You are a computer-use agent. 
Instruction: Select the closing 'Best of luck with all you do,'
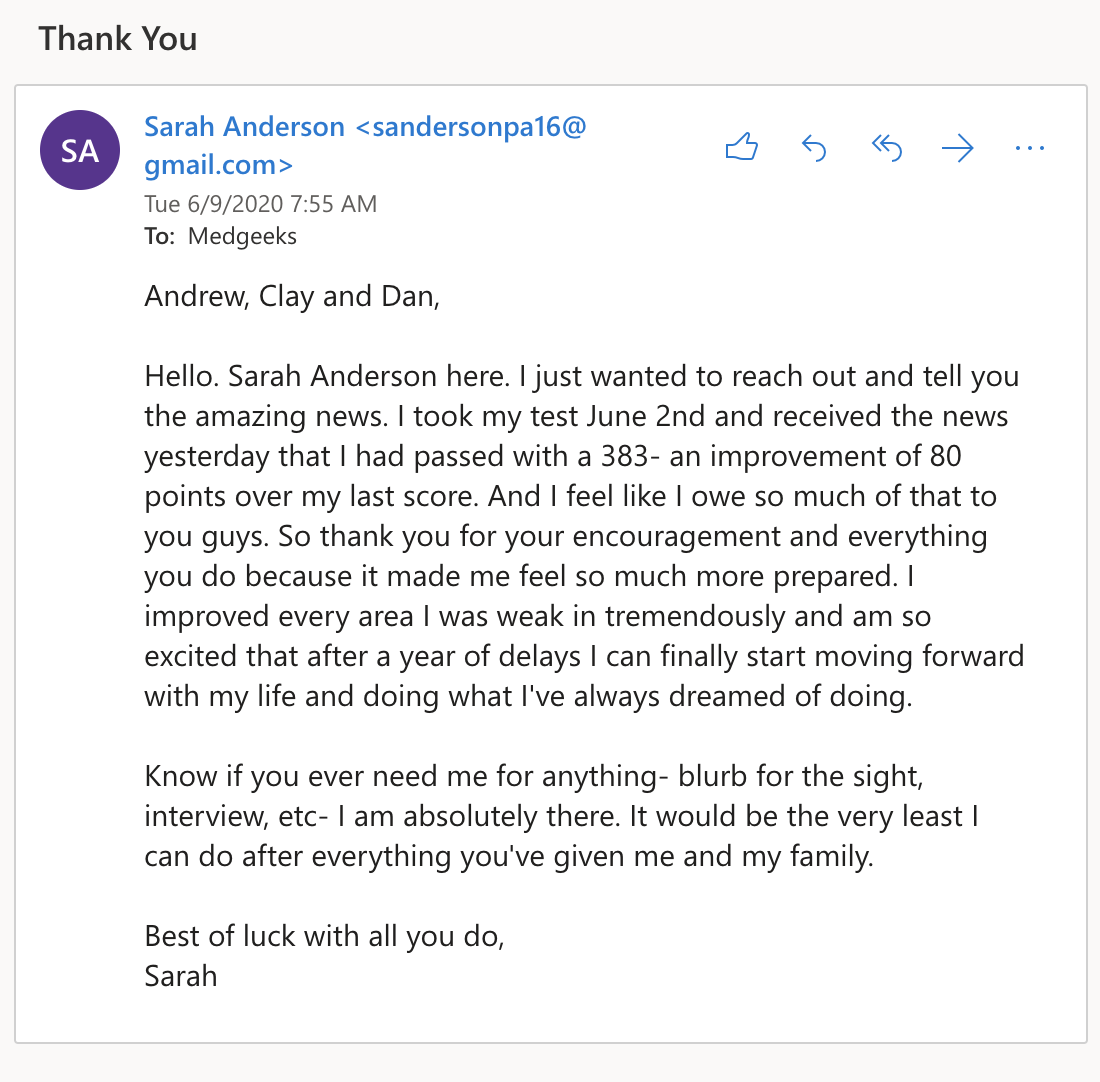(324, 937)
